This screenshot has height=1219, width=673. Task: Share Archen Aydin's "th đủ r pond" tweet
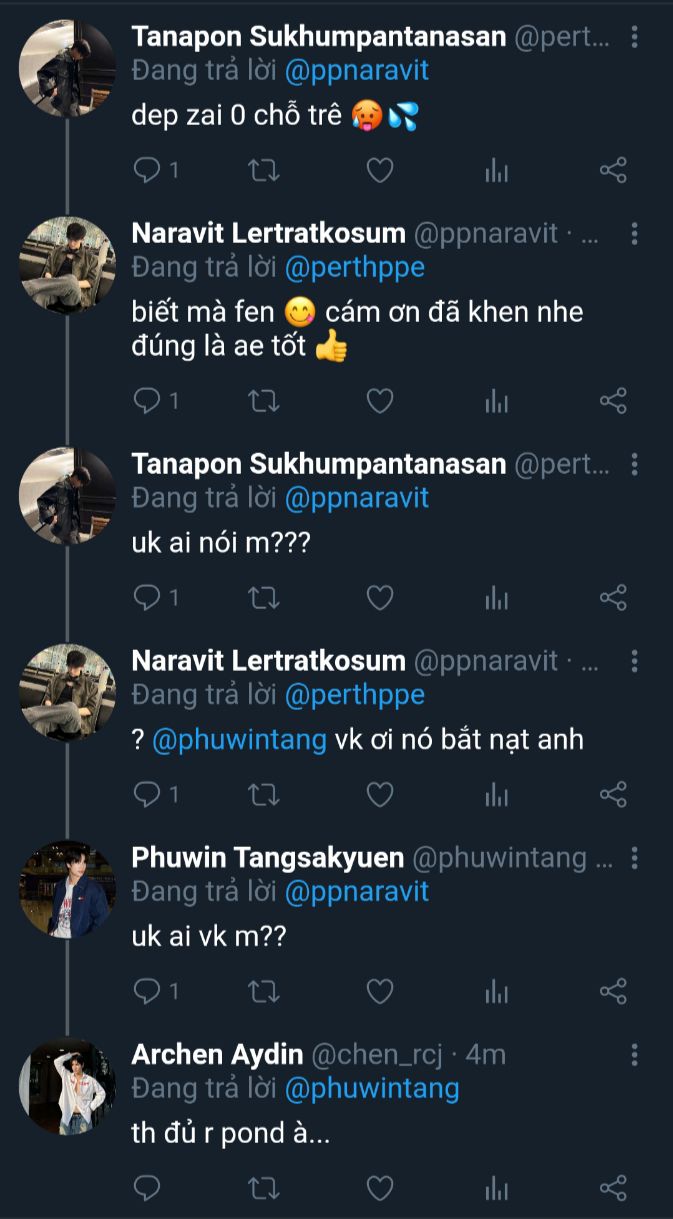pos(612,1187)
